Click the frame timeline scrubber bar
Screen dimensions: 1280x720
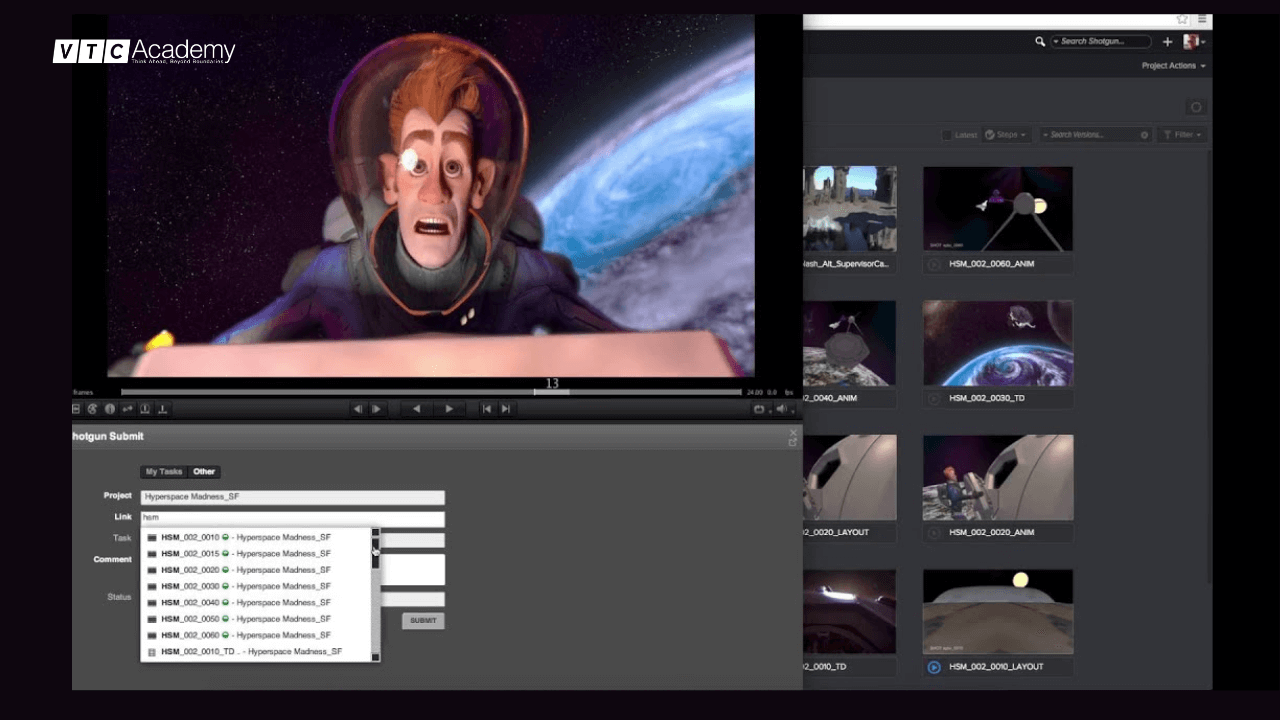pyautogui.click(x=430, y=392)
